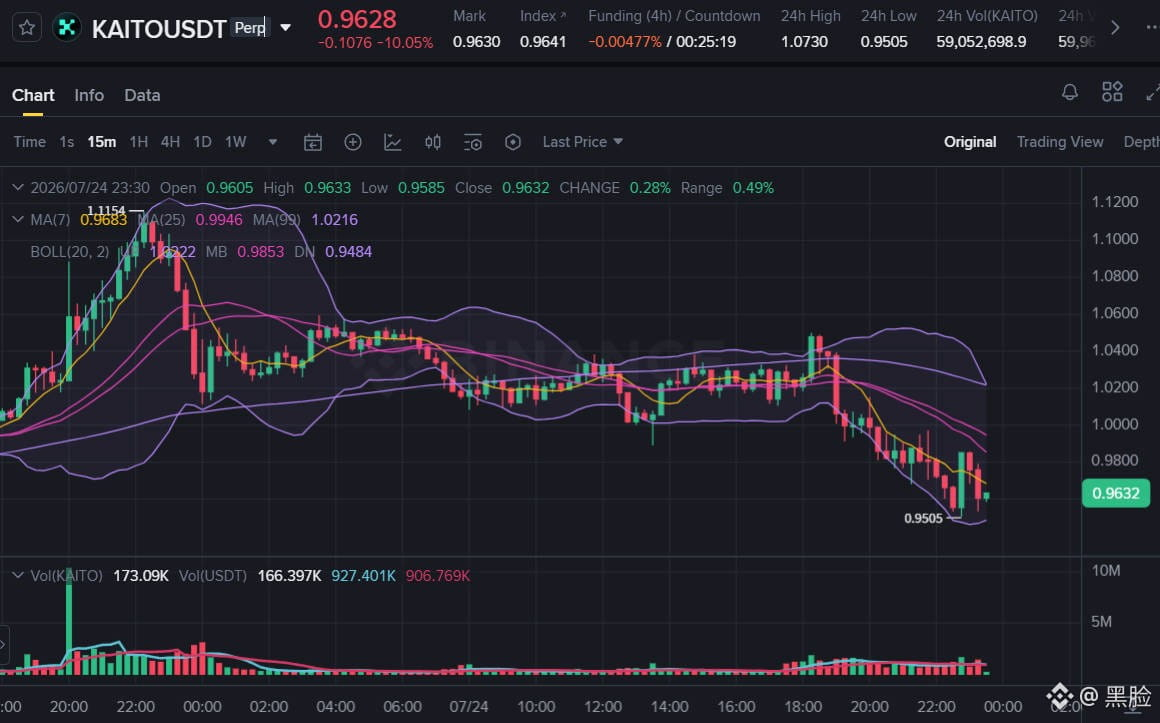Click the Mark price value 0.9630
Image resolution: width=1160 pixels, height=723 pixels.
point(476,42)
